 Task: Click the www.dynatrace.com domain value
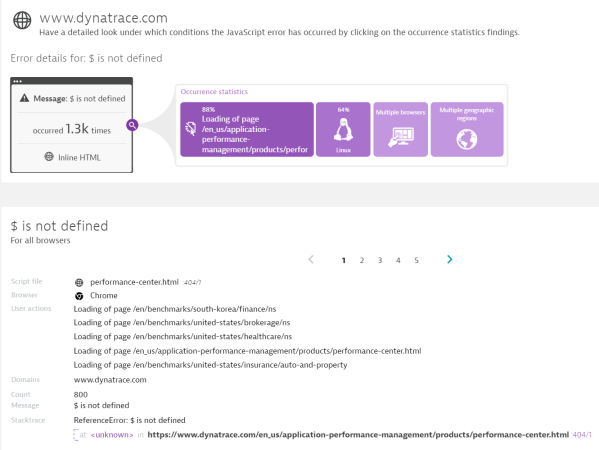tap(110, 380)
